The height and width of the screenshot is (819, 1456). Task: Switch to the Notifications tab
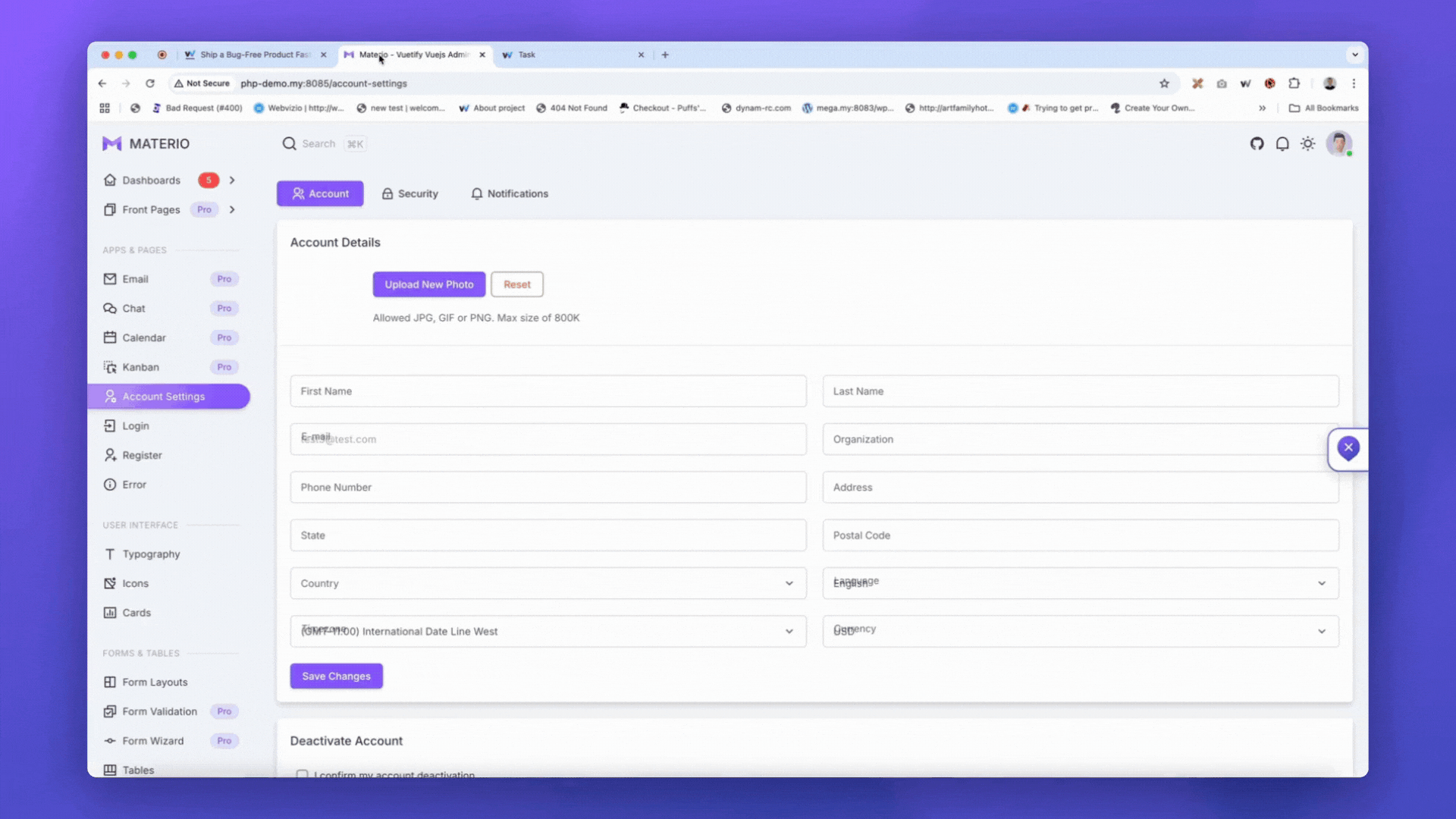[510, 193]
